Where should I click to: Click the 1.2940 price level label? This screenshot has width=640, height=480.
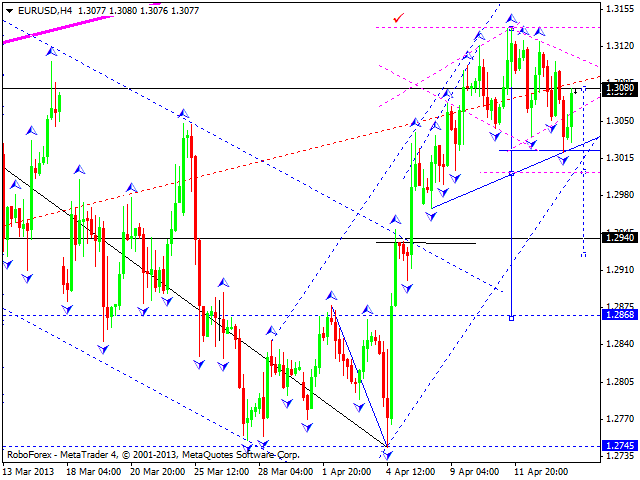pos(619,238)
